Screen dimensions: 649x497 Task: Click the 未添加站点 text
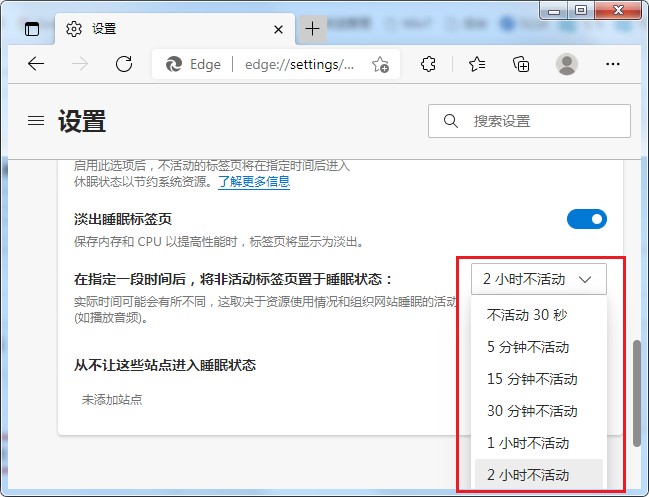(x=112, y=399)
